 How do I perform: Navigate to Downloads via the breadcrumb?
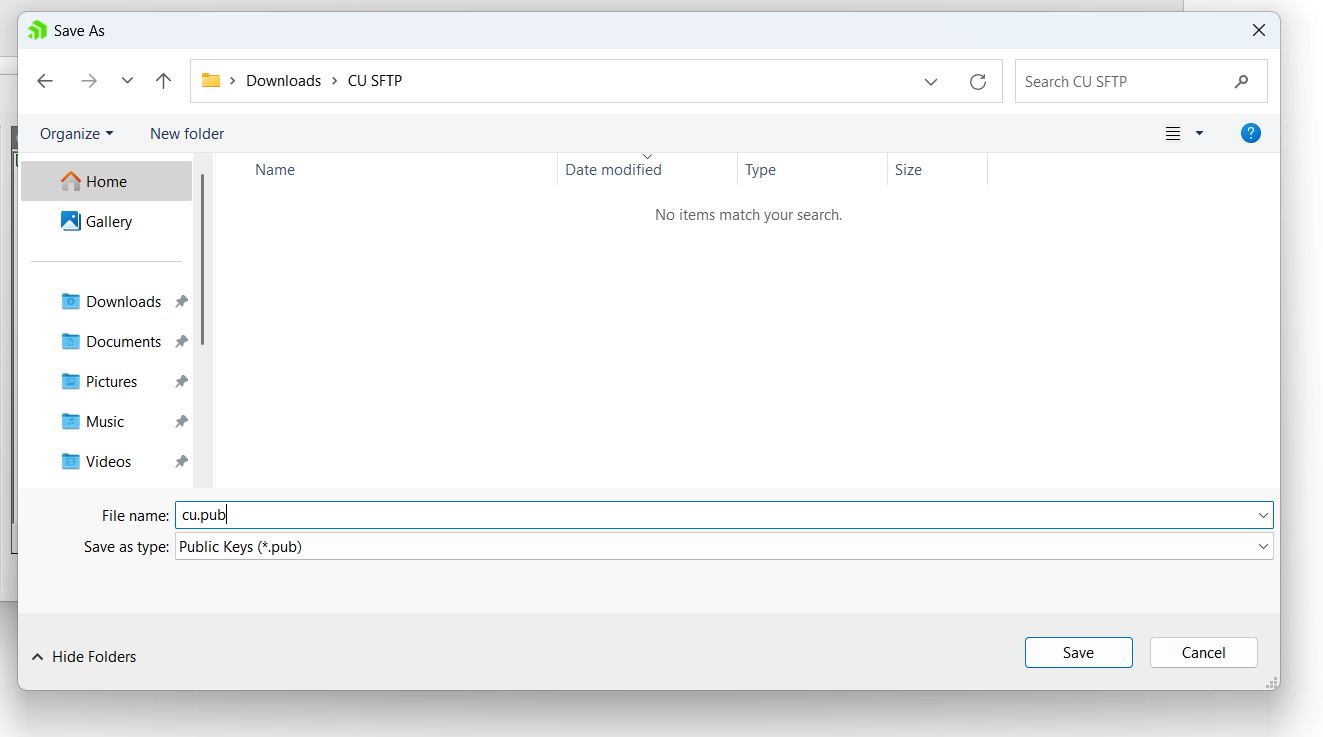283,80
